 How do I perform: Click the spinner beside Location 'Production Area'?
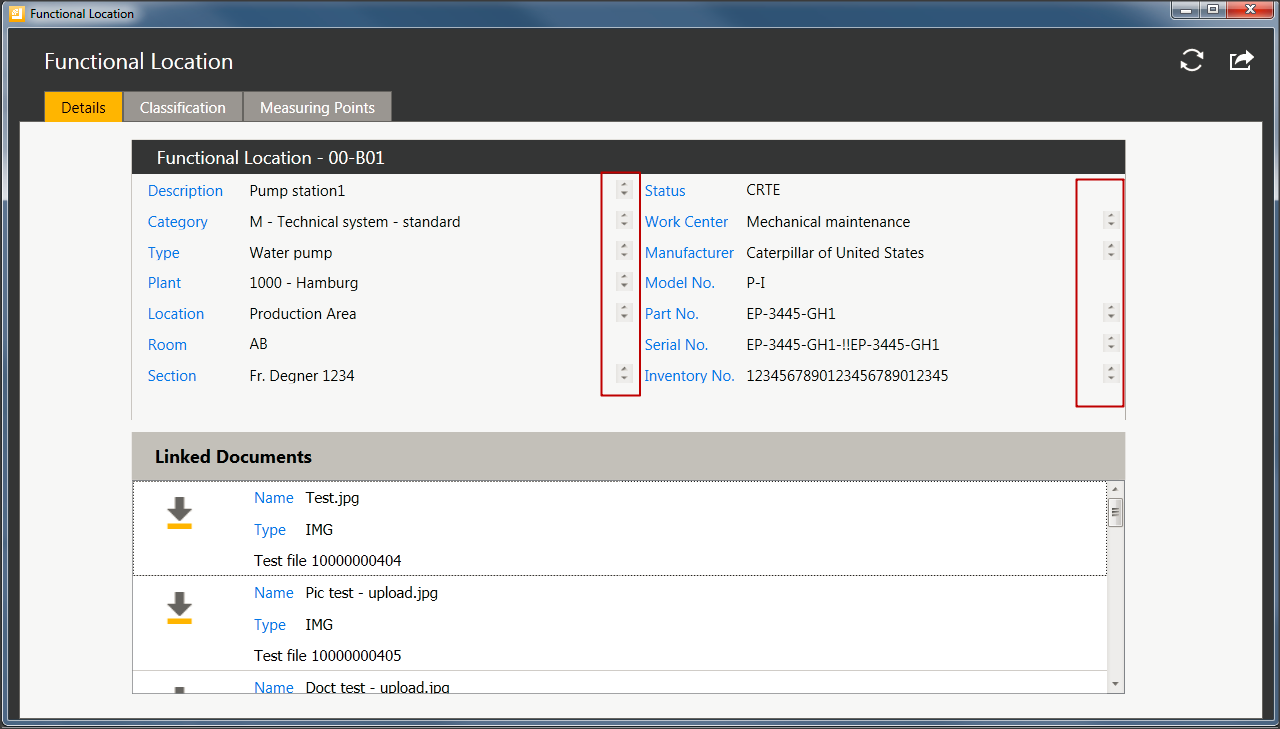(624, 312)
